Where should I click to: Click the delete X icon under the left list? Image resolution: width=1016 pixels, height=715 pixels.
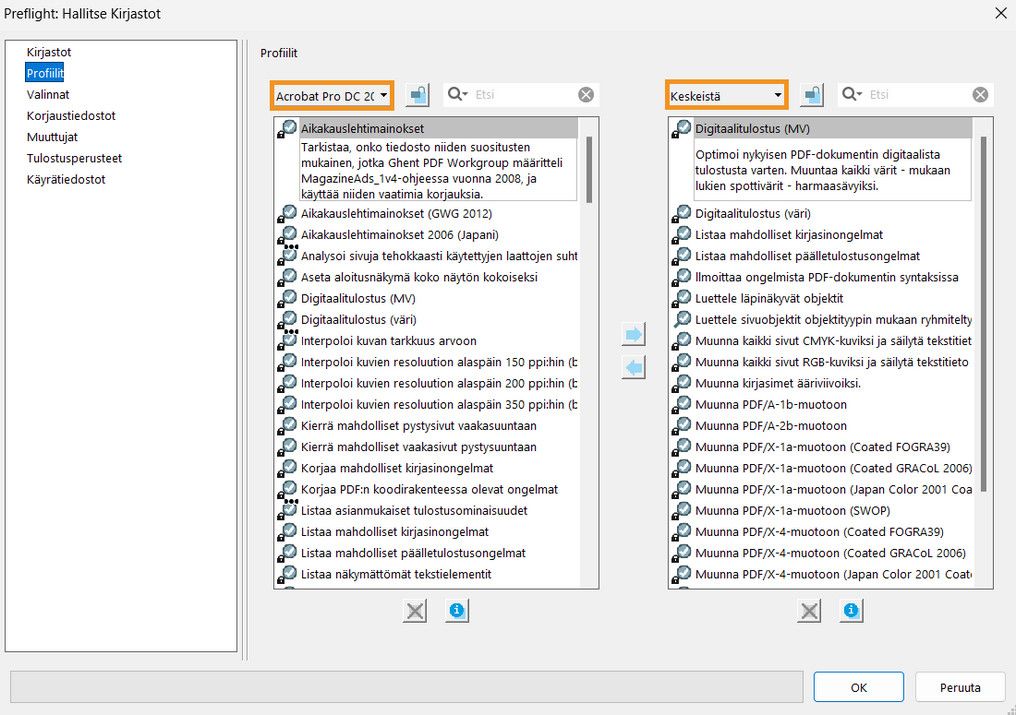tap(415, 611)
